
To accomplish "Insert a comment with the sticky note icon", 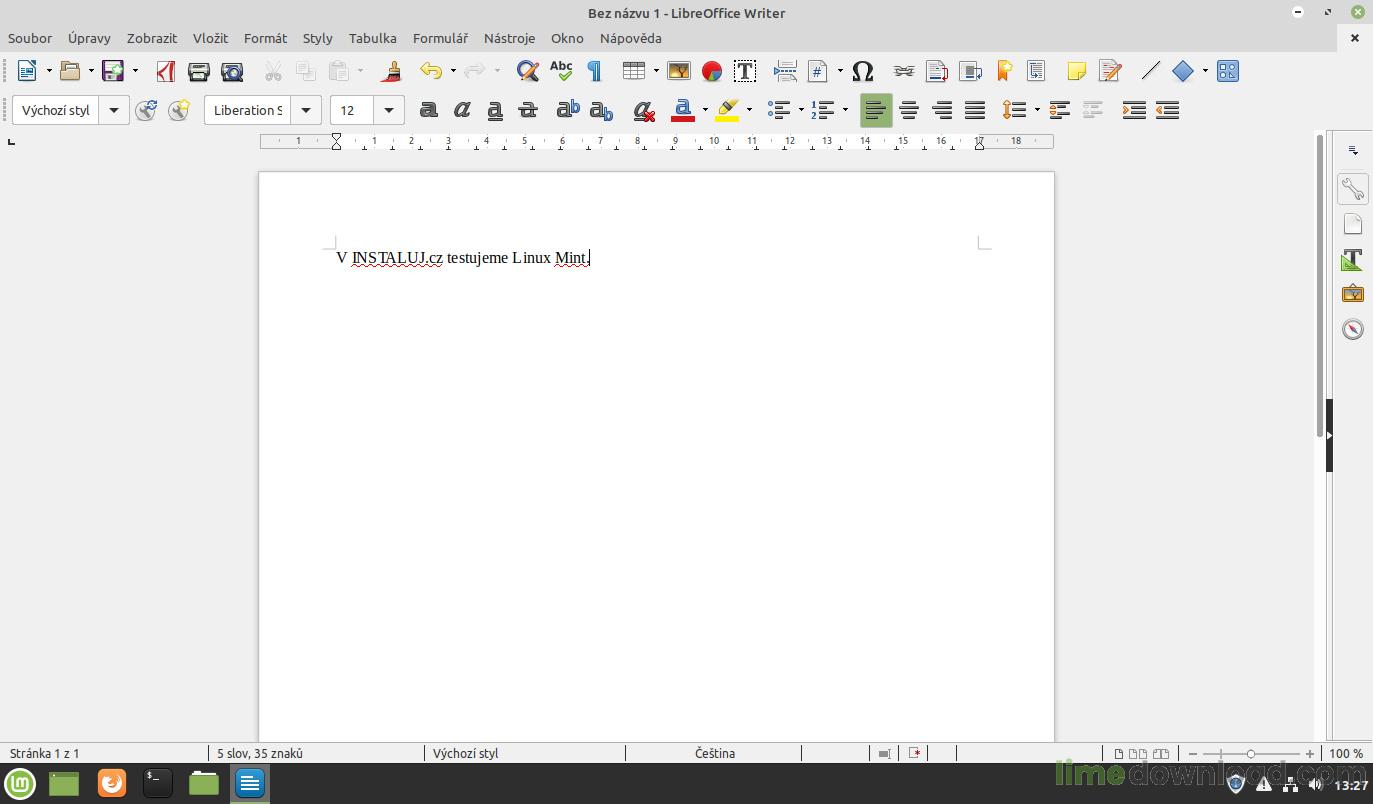I will tap(1076, 71).
